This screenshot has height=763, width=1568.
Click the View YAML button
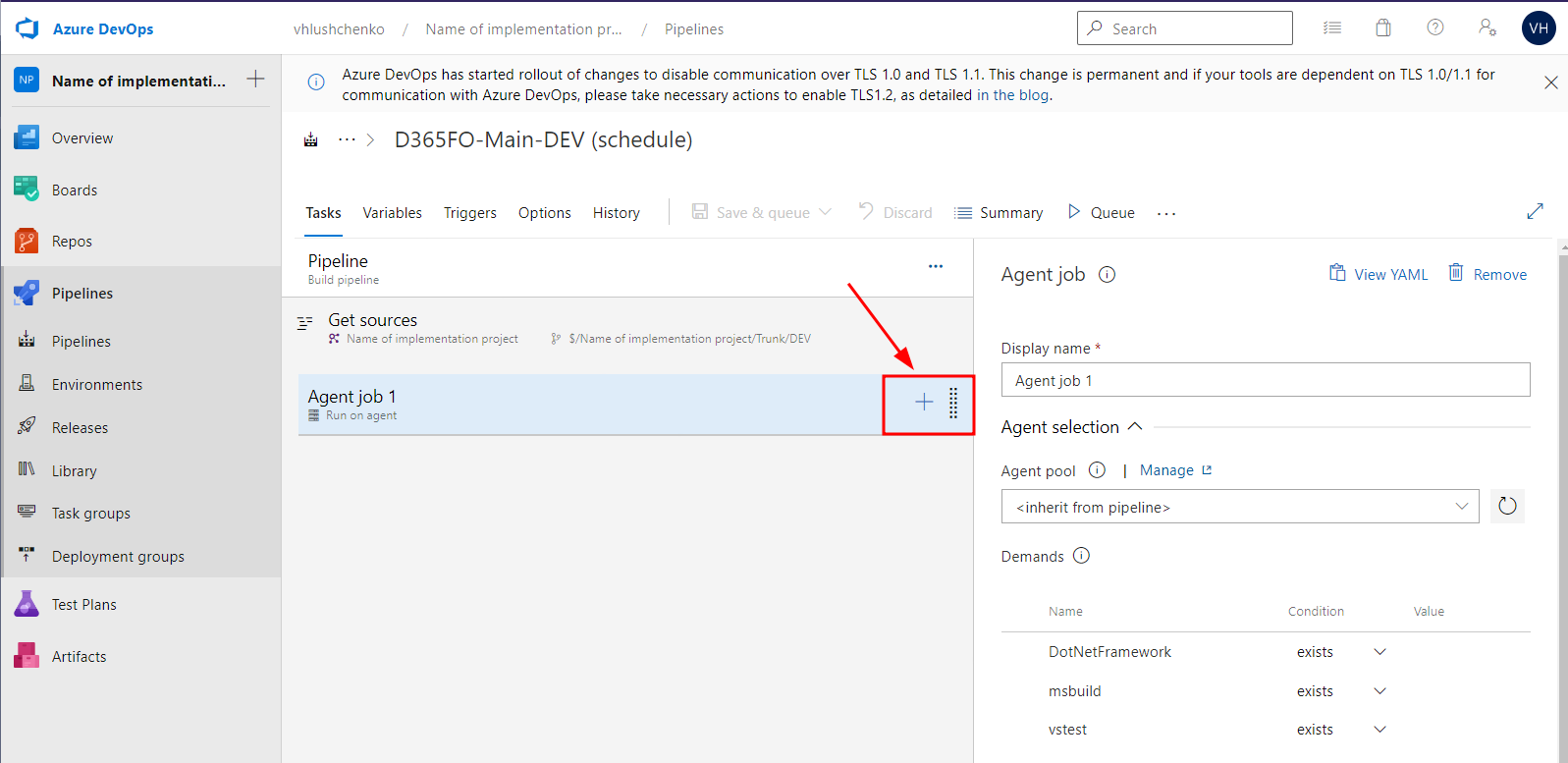[1379, 275]
